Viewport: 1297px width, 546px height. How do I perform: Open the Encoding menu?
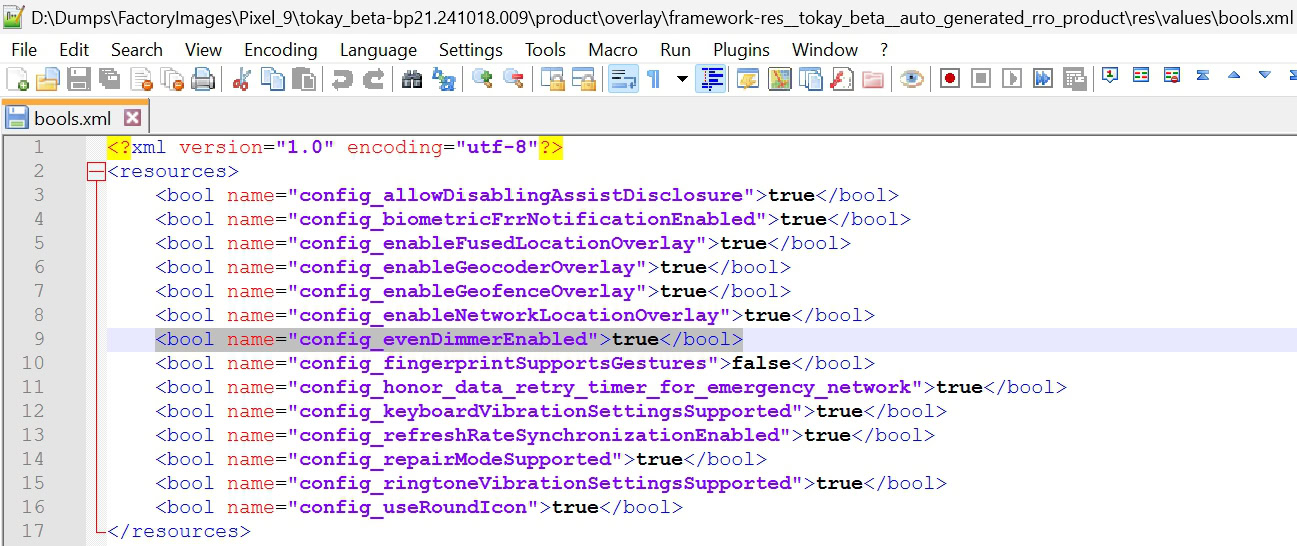280,50
